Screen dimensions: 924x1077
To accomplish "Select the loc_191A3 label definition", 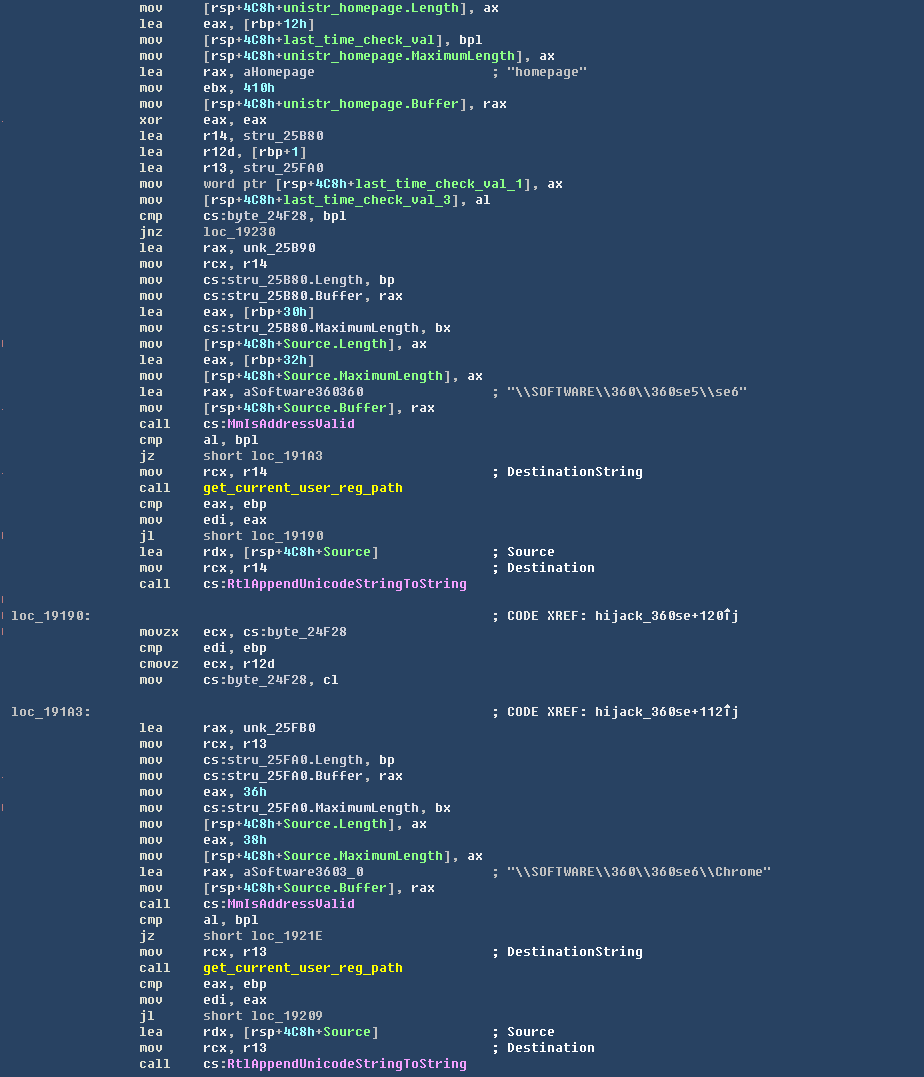I will 50,712.
